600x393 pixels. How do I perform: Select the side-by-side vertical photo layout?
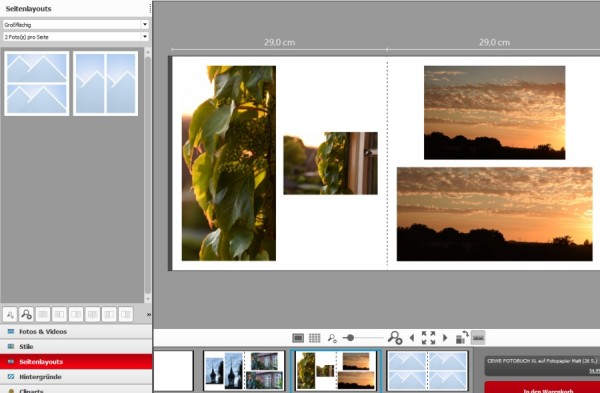pos(106,83)
